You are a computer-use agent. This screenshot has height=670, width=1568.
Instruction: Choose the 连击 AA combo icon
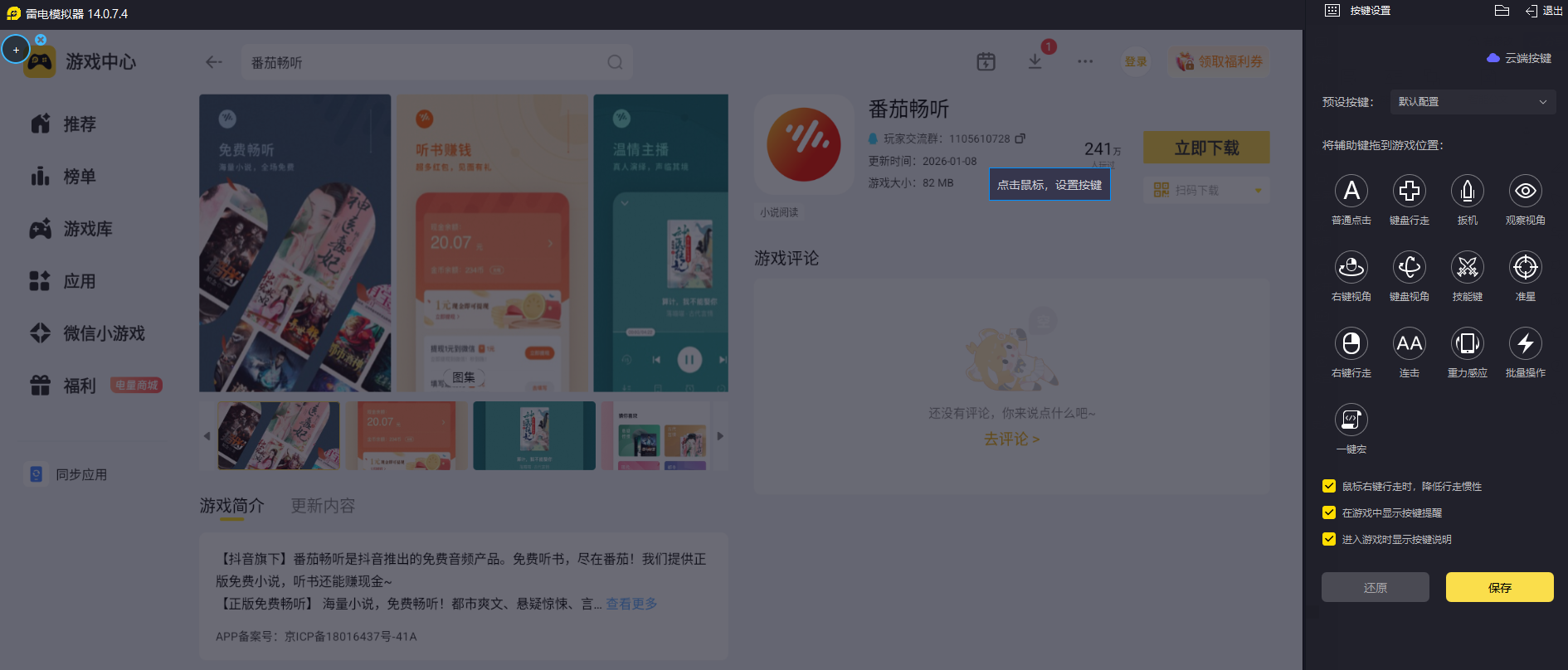coord(1410,343)
